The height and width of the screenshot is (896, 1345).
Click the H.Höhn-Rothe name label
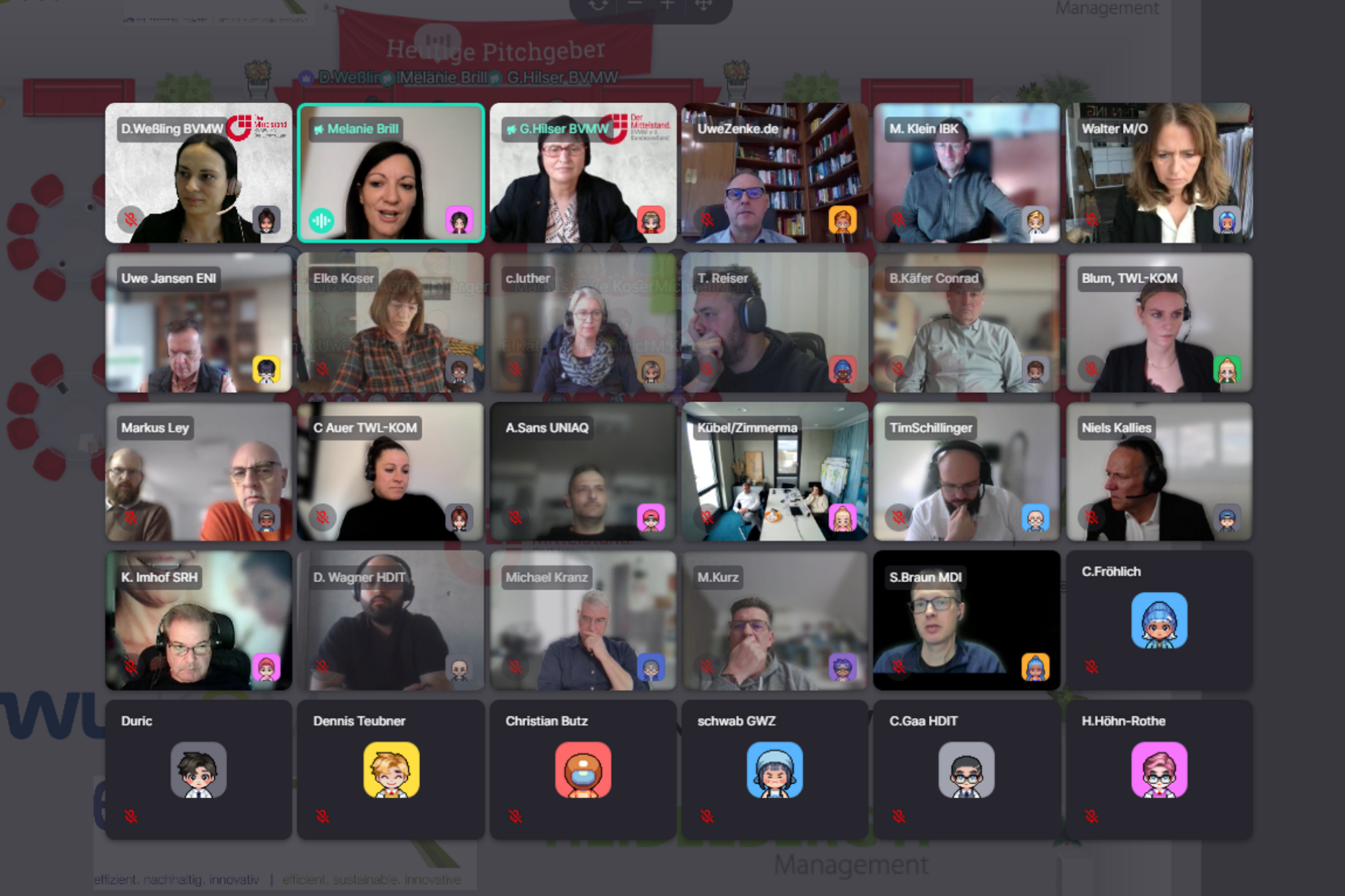point(1123,721)
